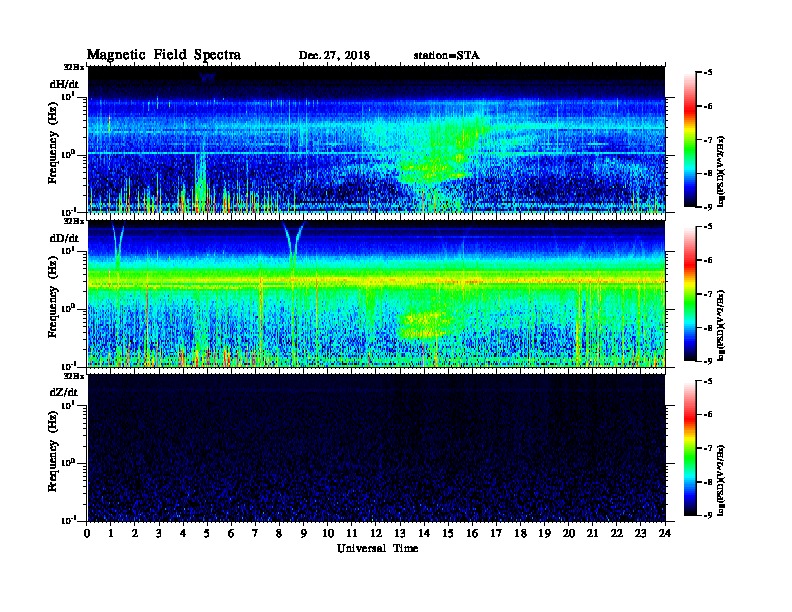792x612 pixels.
Task: Click hour tick label "22" on time axis
Action: 617,533
